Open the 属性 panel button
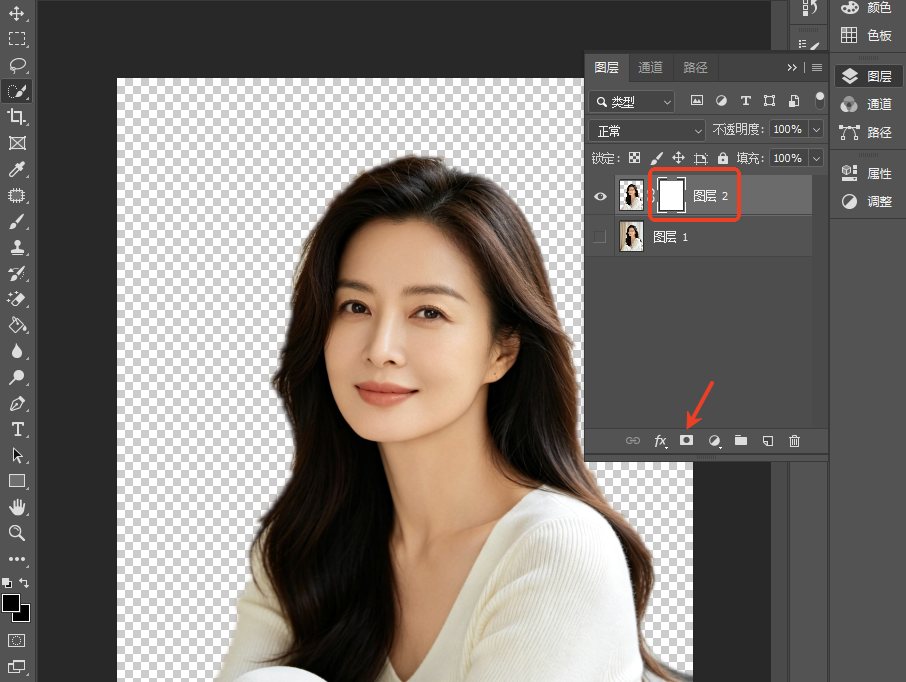This screenshot has width=906, height=682. 867,173
